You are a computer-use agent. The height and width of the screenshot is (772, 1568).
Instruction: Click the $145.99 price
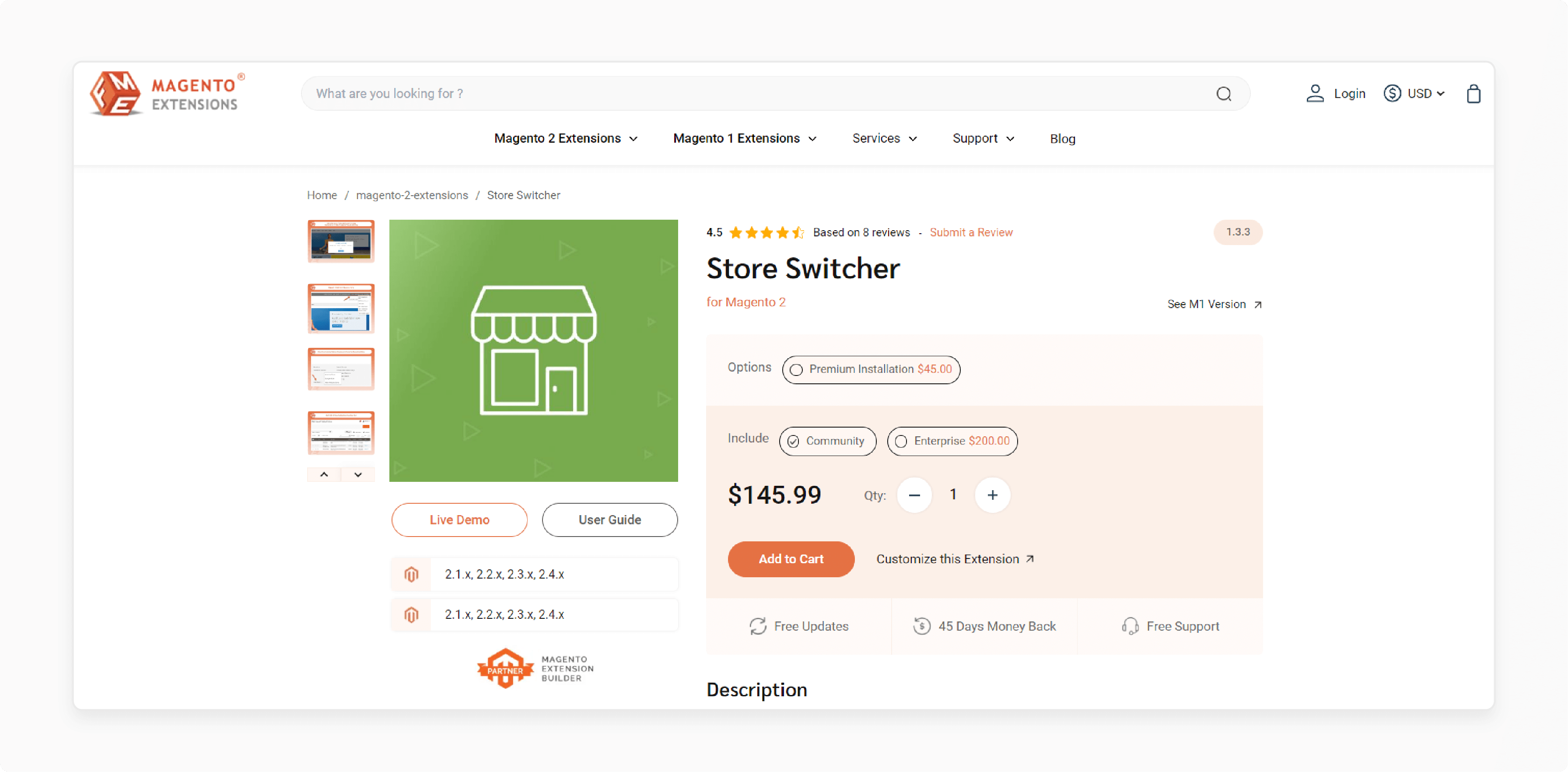774,495
